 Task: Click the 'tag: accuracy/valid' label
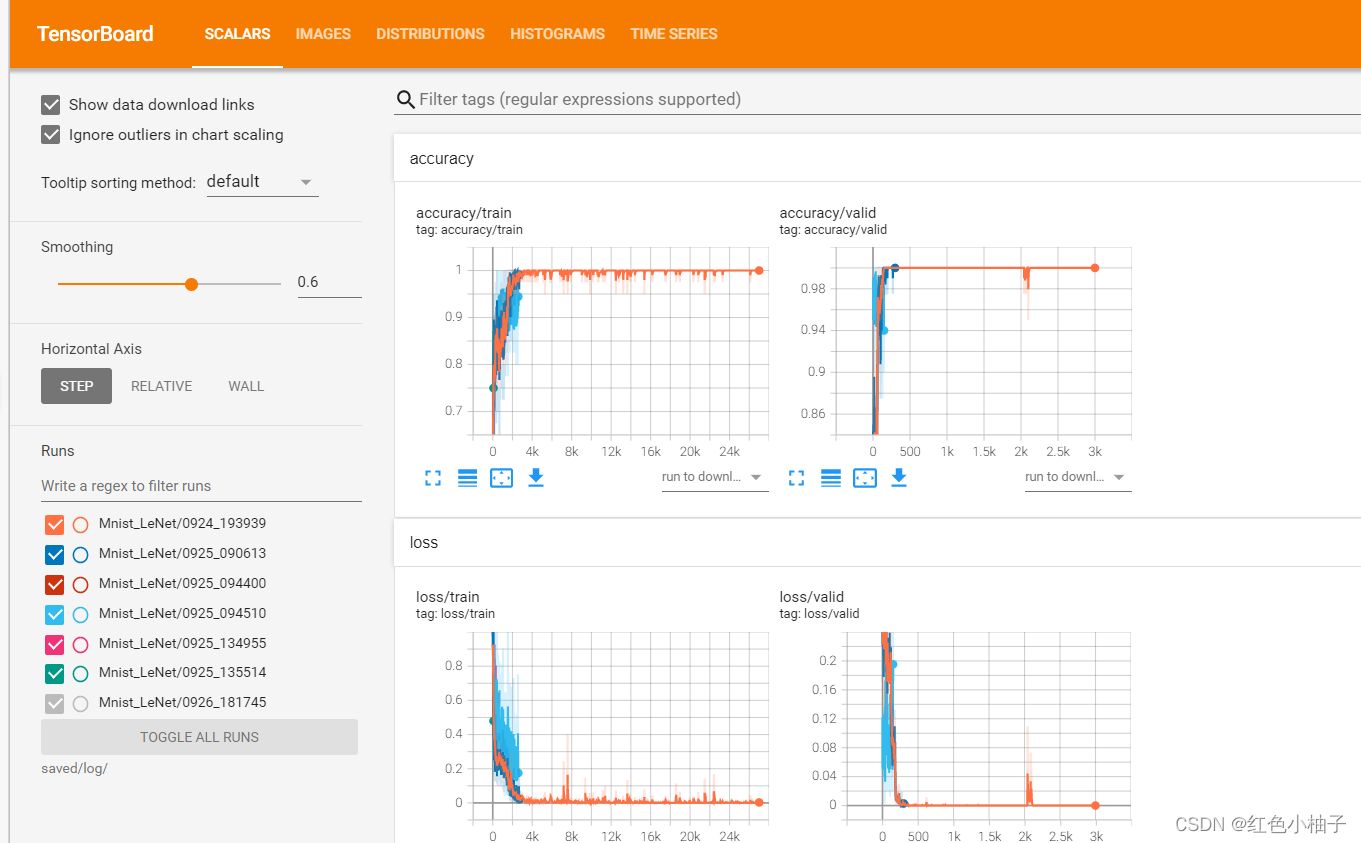[833, 230]
